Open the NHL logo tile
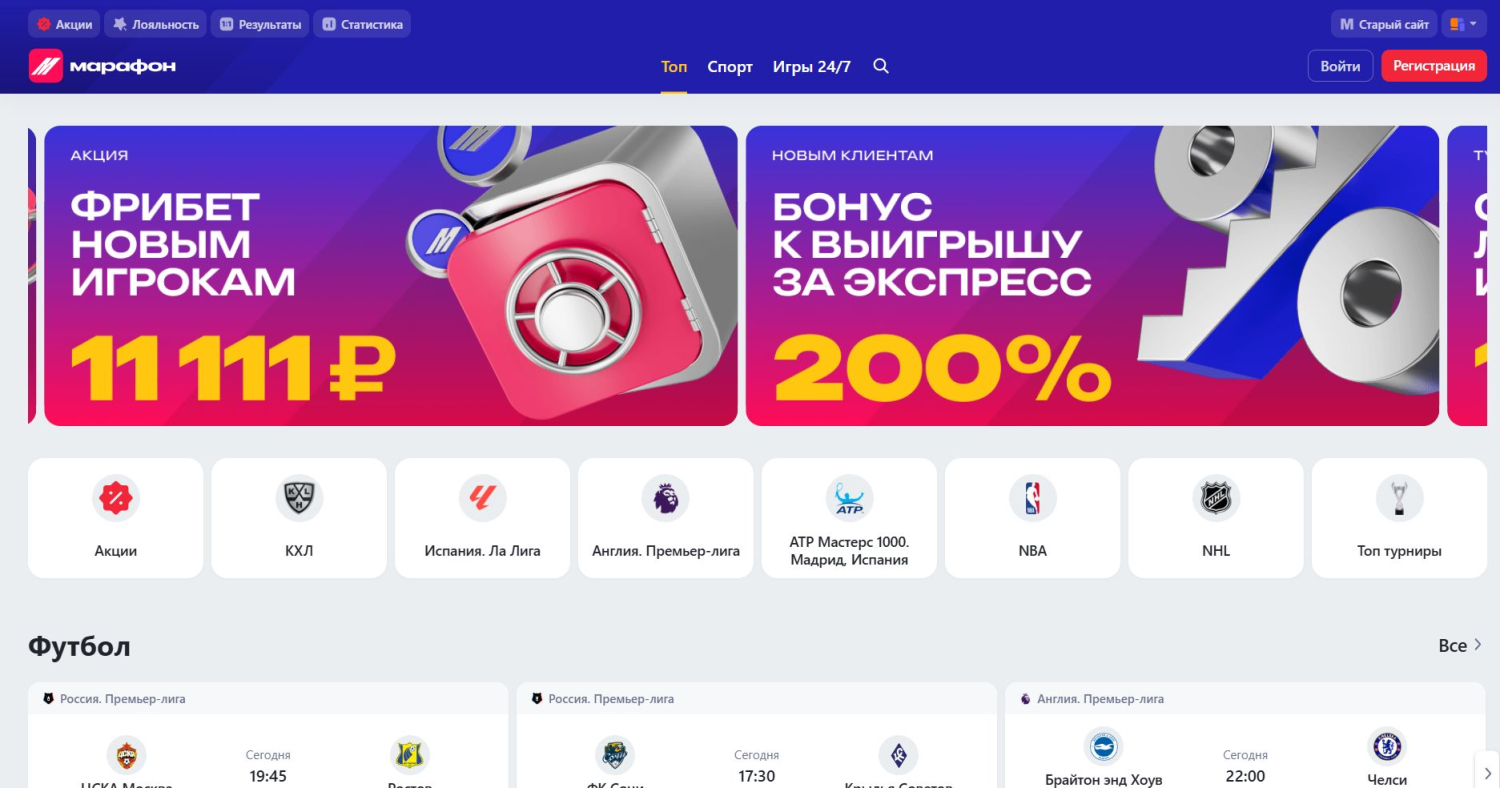The height and width of the screenshot is (788, 1500). pos(1216,518)
